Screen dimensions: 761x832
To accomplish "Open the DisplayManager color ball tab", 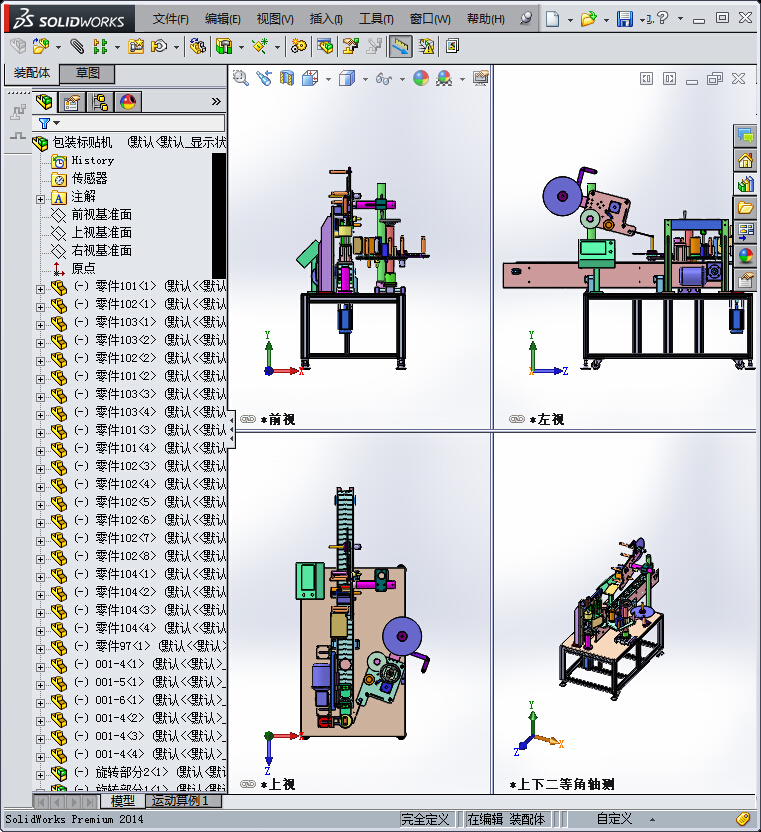I will [128, 101].
